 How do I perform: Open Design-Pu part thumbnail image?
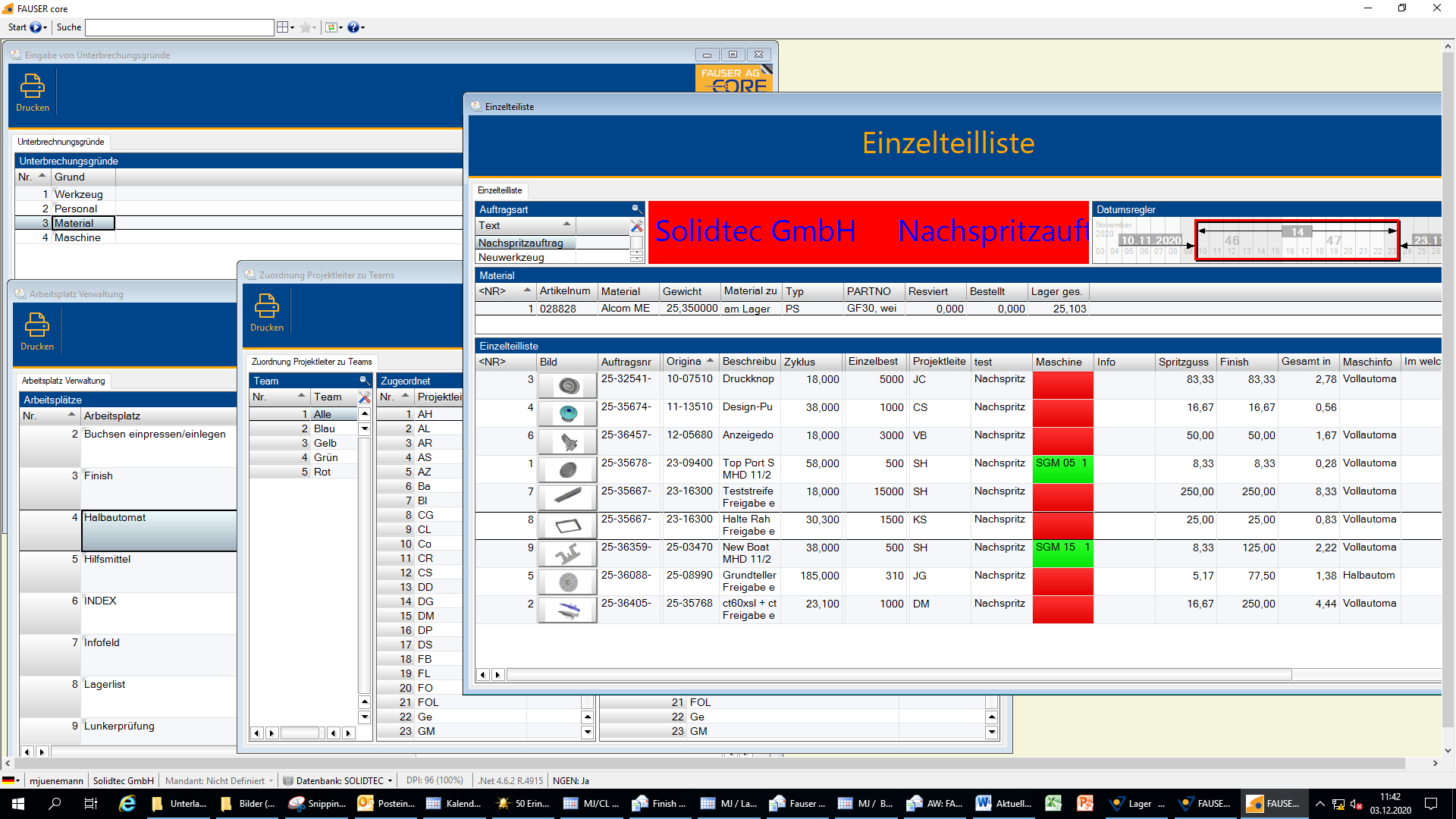(x=568, y=414)
